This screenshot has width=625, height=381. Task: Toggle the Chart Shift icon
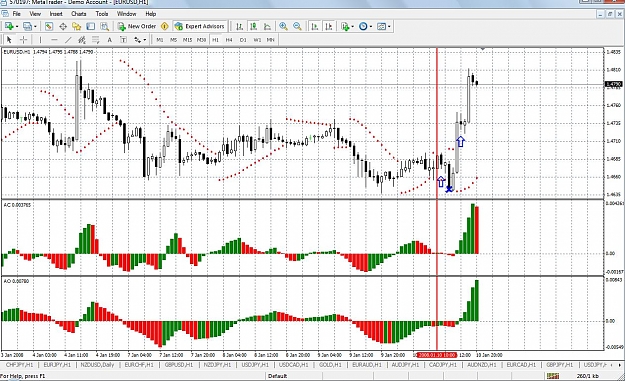point(328,26)
